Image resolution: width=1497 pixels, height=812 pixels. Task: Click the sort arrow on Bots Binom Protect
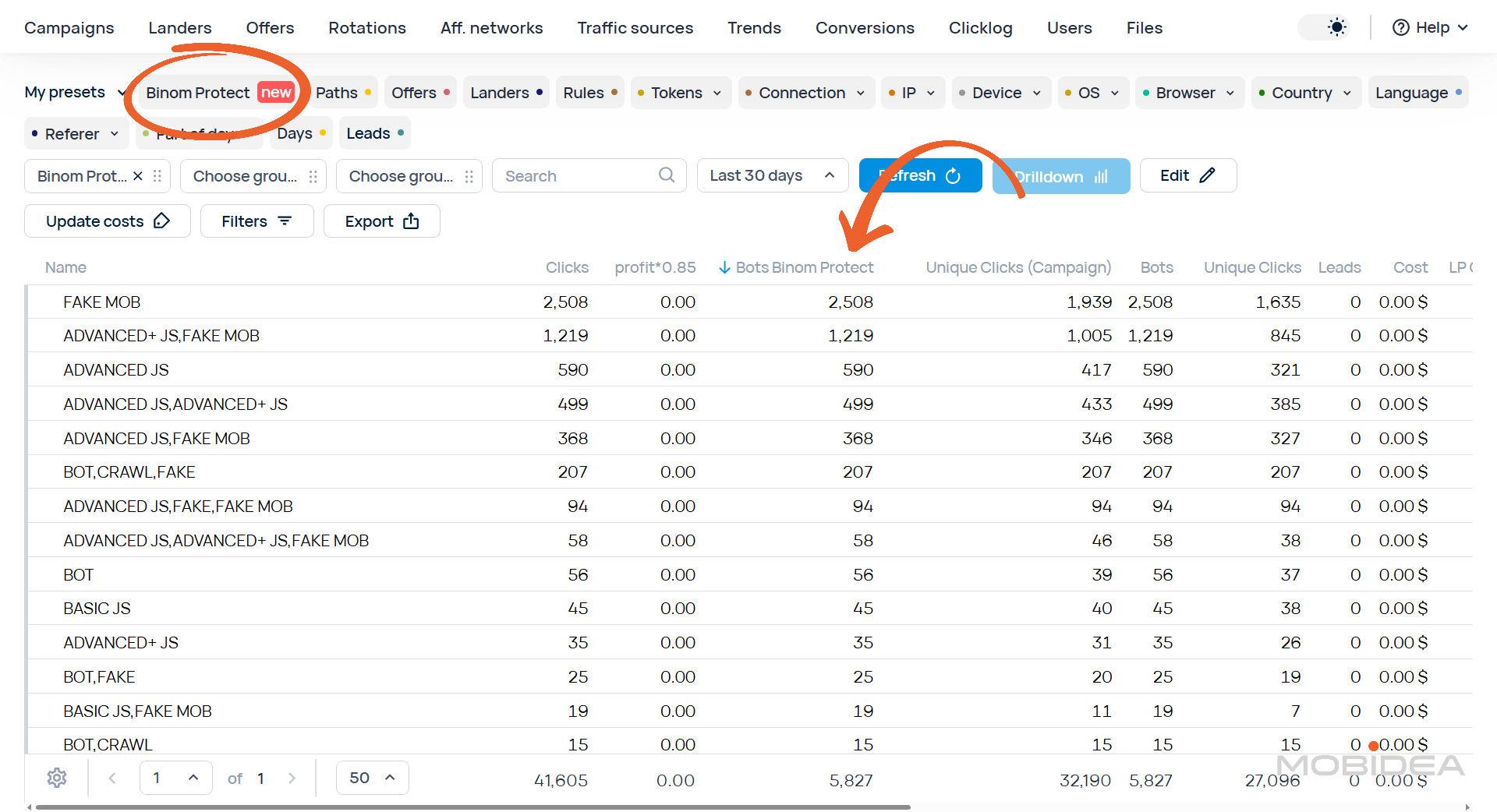coord(725,267)
